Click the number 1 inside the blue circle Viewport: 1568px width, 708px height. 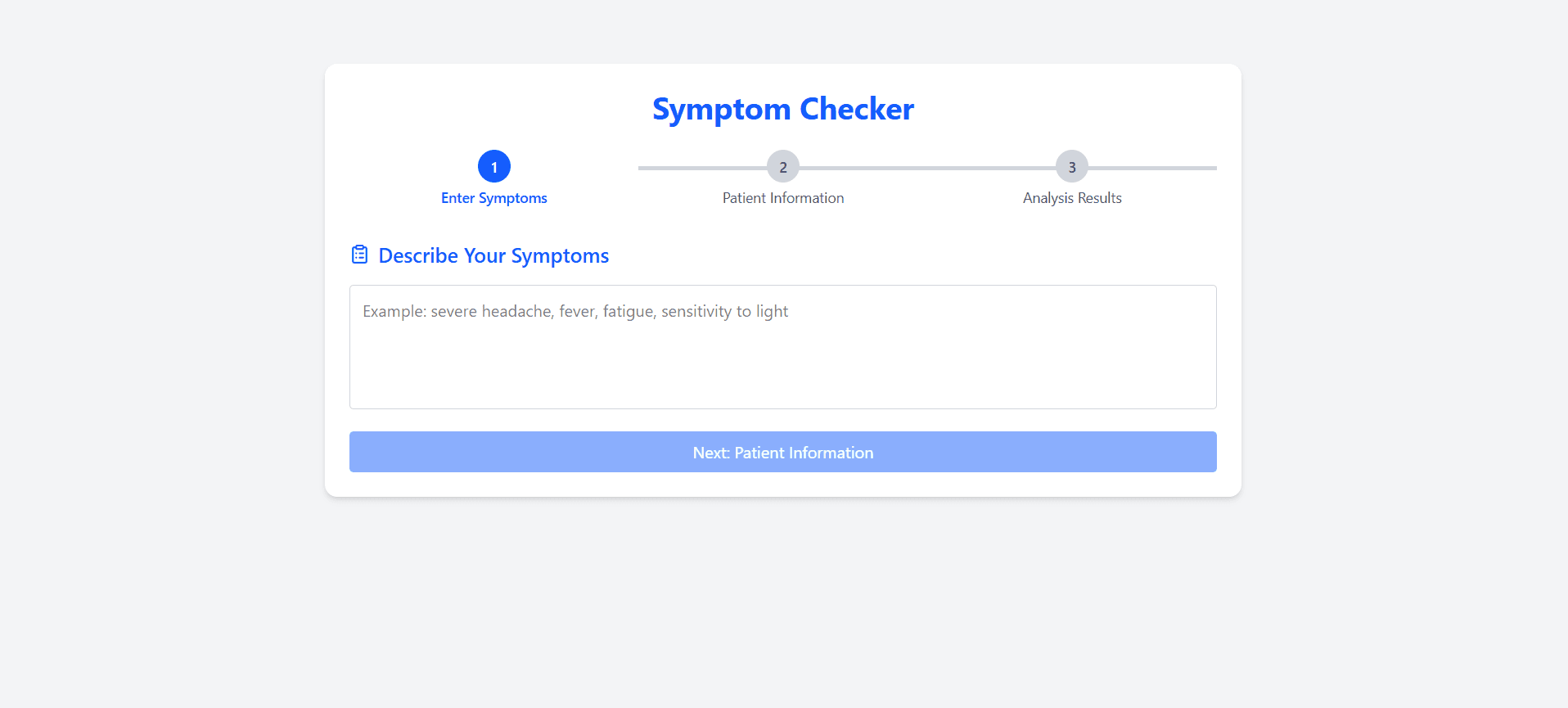pyautogui.click(x=494, y=168)
